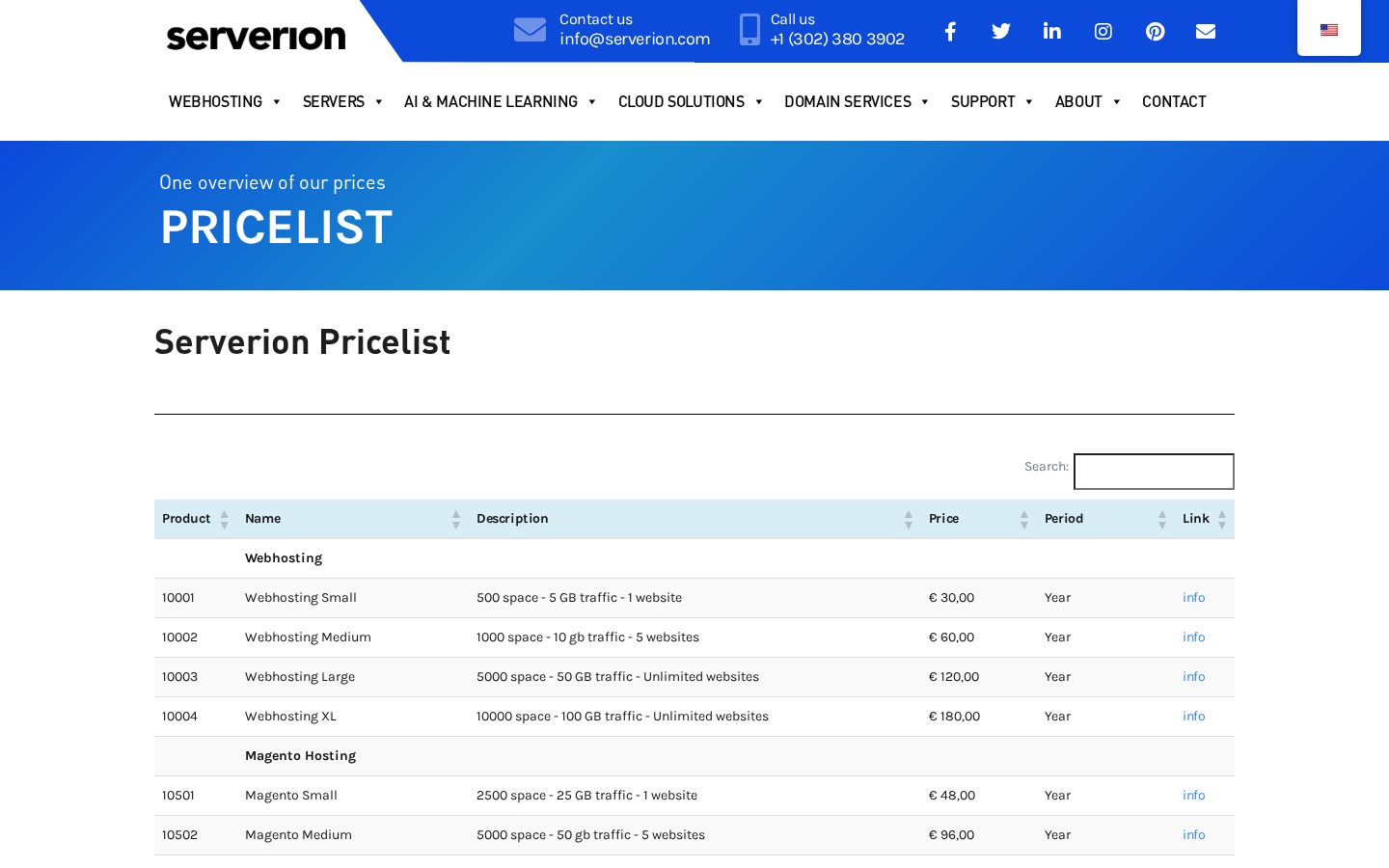1389x868 pixels.
Task: Open the LinkedIn social icon
Action: (1052, 32)
